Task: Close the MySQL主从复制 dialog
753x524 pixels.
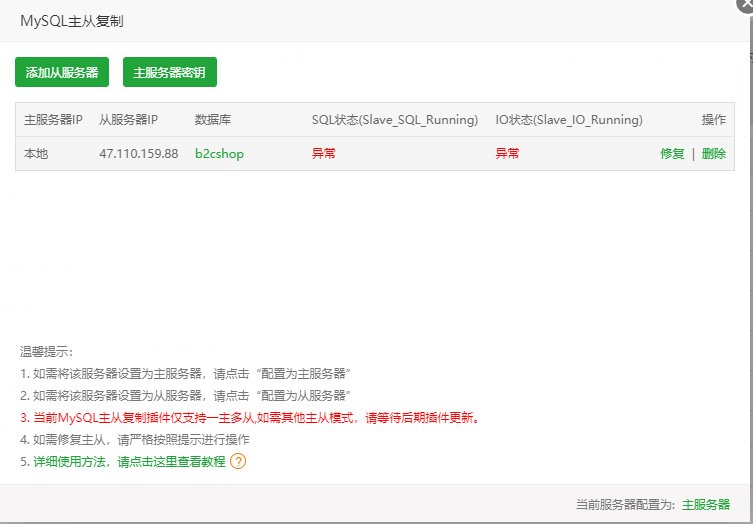Action: pos(746,5)
